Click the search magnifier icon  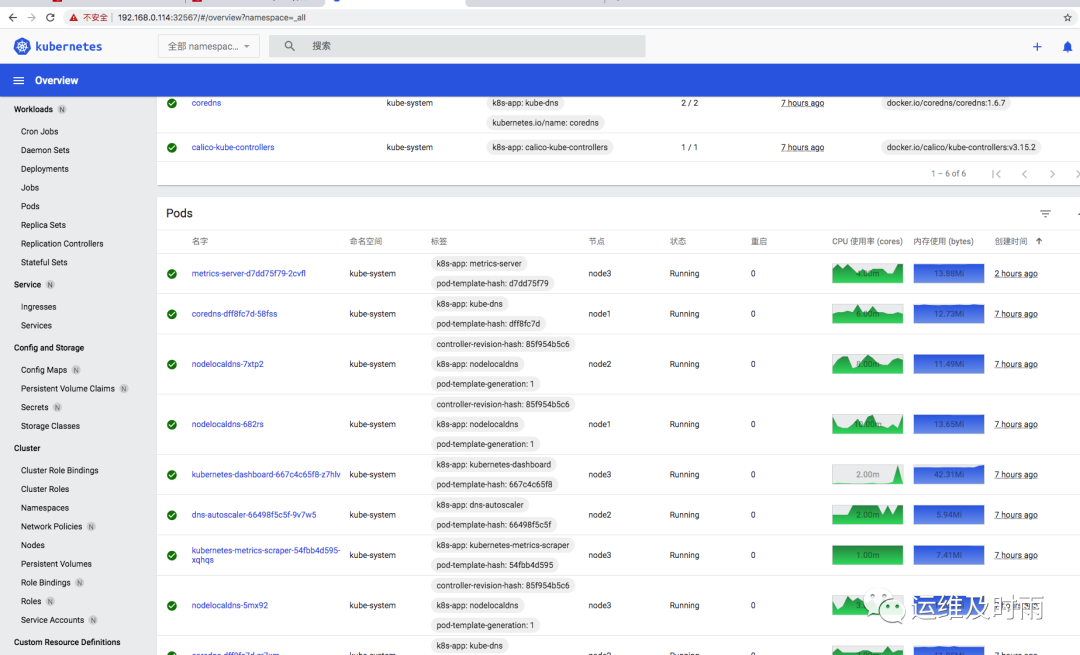[x=289, y=46]
